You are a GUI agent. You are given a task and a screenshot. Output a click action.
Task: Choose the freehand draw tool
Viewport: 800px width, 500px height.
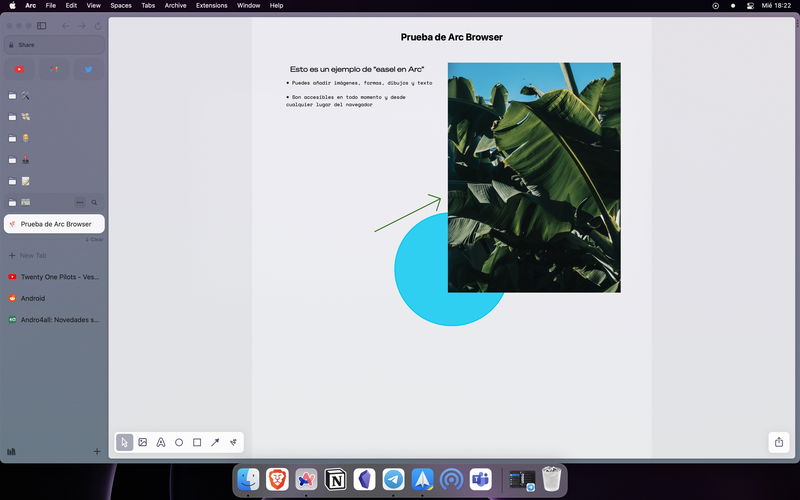233,442
